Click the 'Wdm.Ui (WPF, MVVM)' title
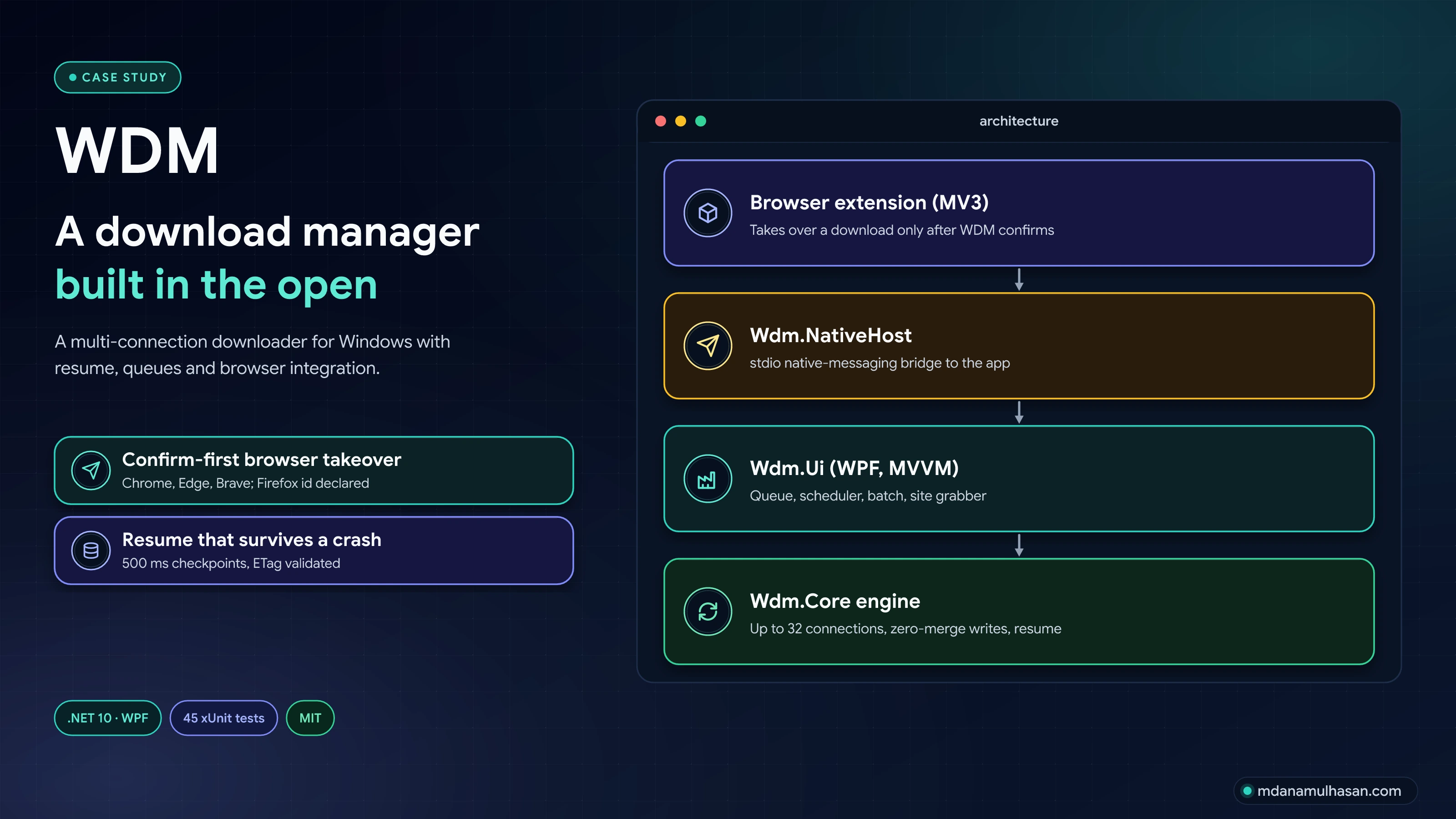Image resolution: width=1456 pixels, height=819 pixels. click(854, 468)
